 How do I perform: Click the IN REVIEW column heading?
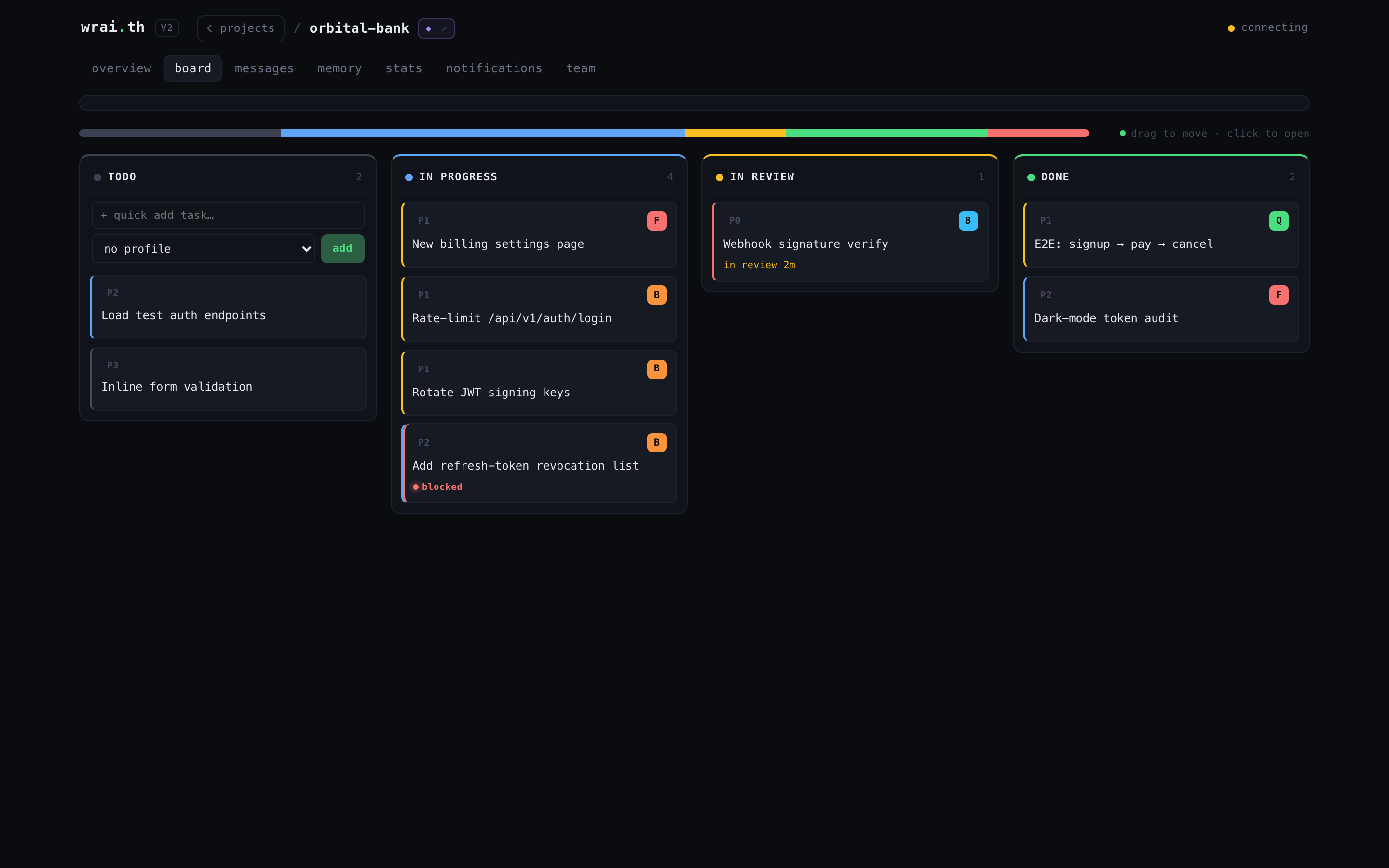tap(762, 177)
